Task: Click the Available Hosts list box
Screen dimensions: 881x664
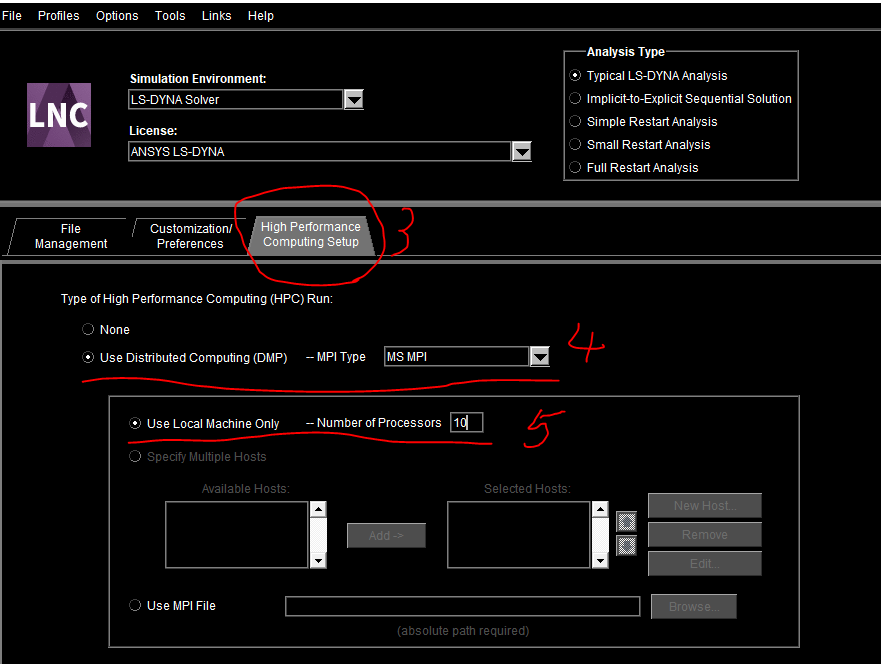Action: pyautogui.click(x=237, y=535)
